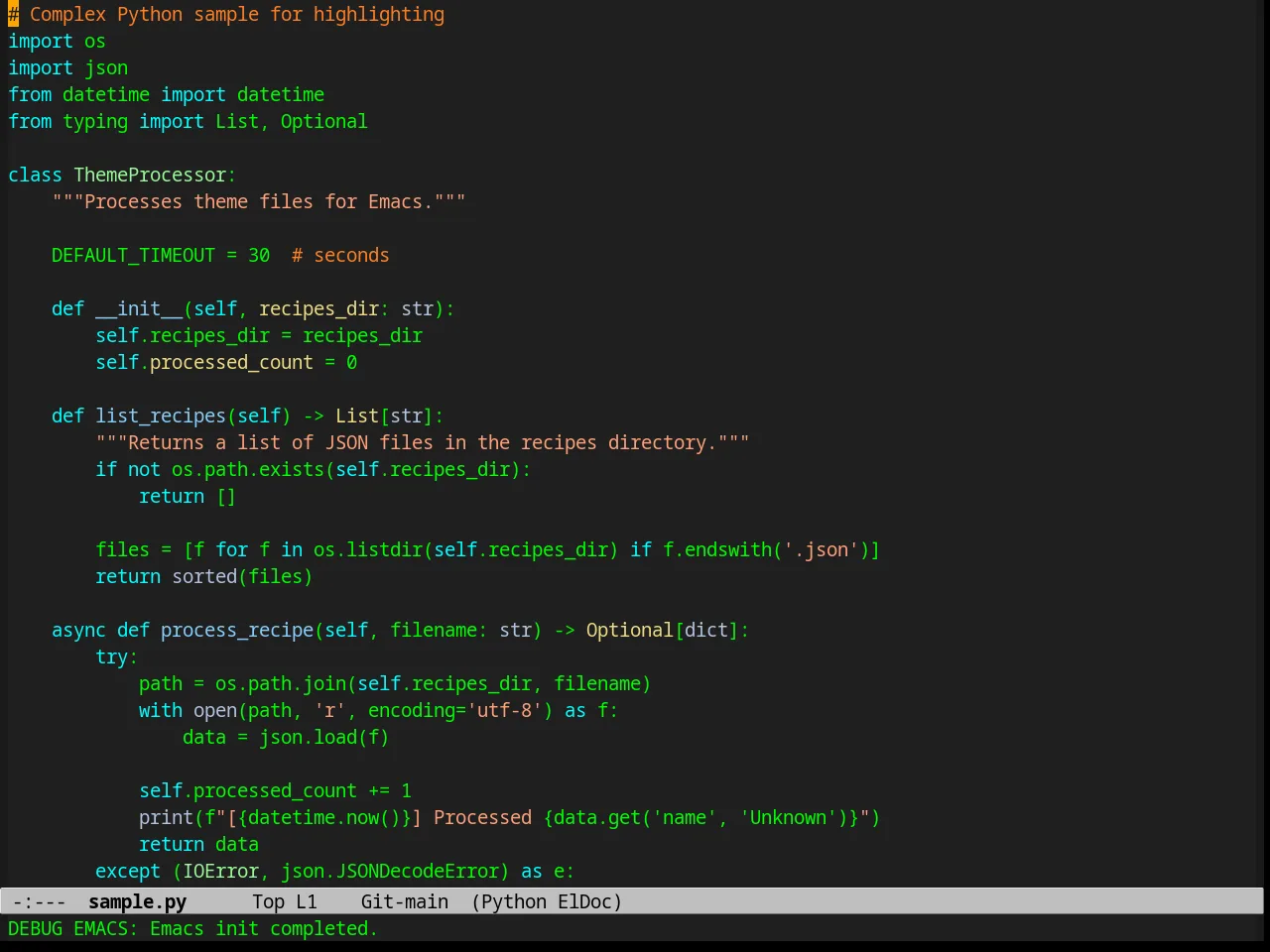The width and height of the screenshot is (1270, 952).
Task: Click the 'return []' statement
Action: [188, 496]
